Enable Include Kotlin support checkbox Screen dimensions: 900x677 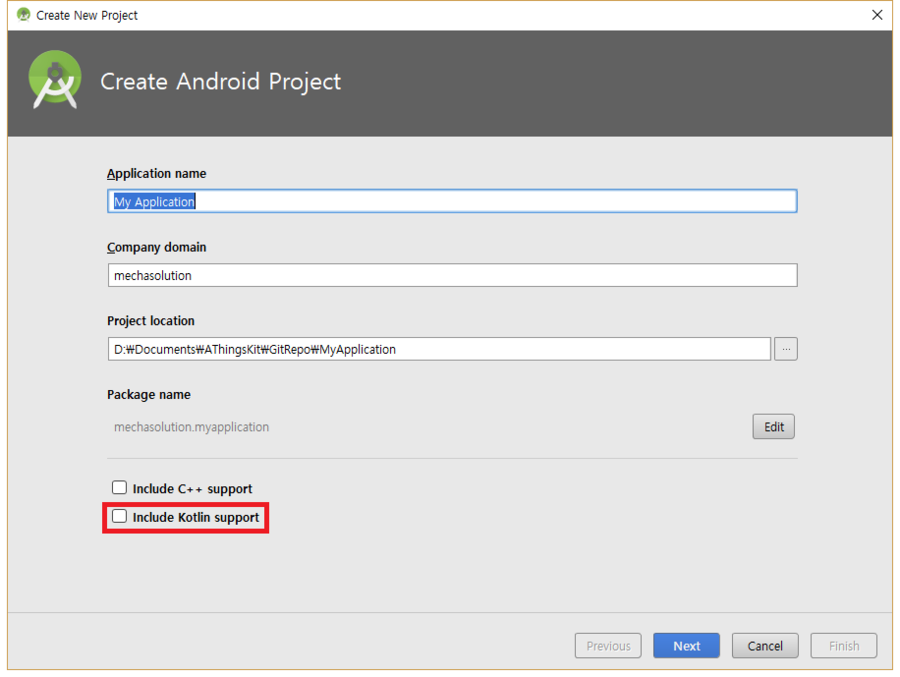click(x=119, y=516)
